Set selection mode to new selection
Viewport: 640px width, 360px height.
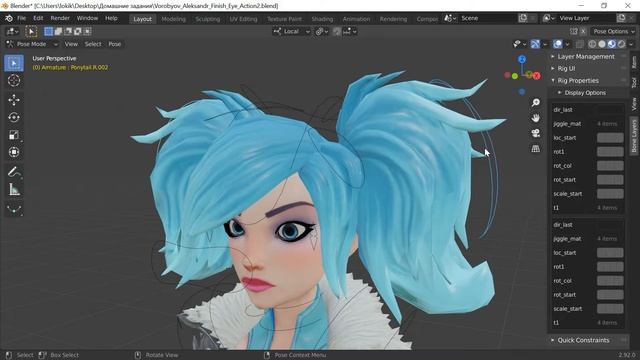pos(49,31)
